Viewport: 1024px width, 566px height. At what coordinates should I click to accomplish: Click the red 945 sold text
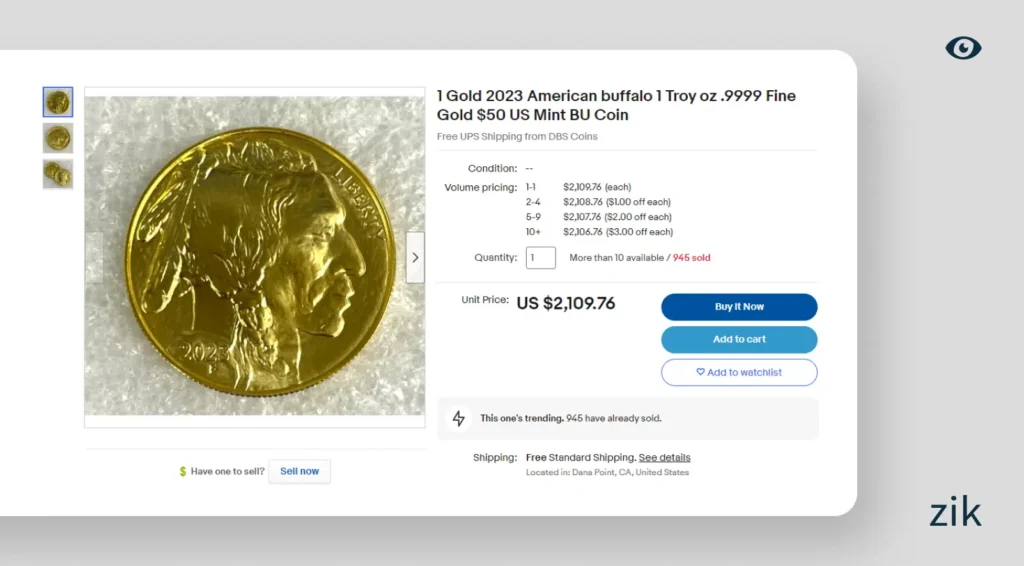click(691, 257)
